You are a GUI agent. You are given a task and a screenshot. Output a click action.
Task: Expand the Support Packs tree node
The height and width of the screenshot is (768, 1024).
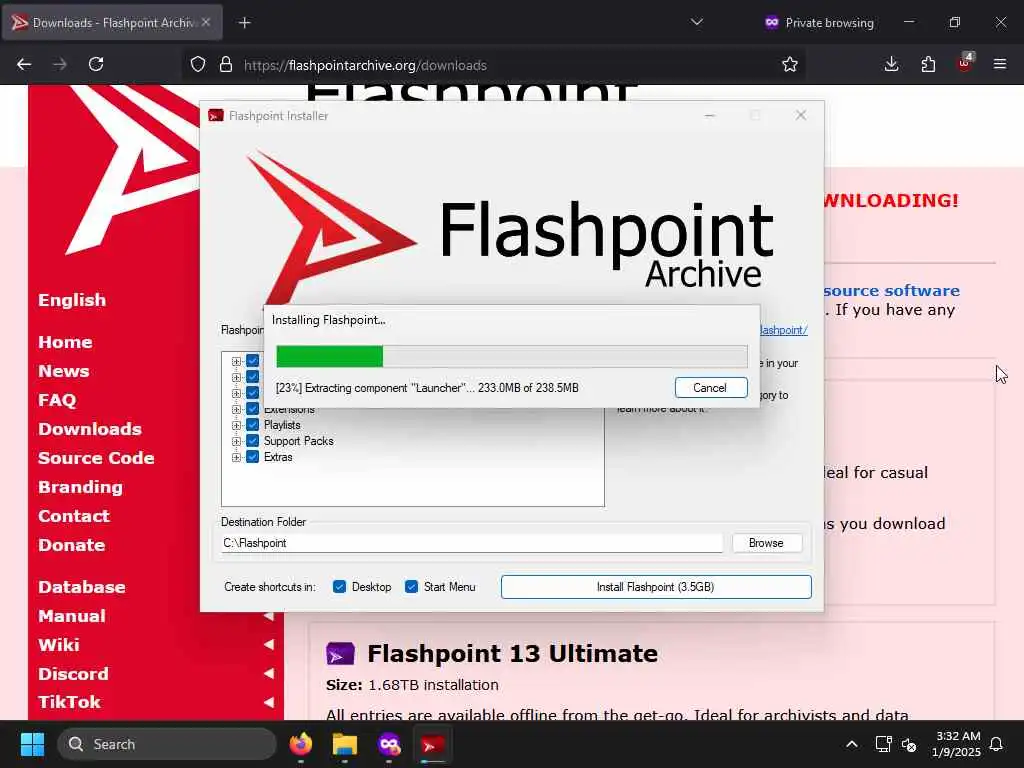236,441
